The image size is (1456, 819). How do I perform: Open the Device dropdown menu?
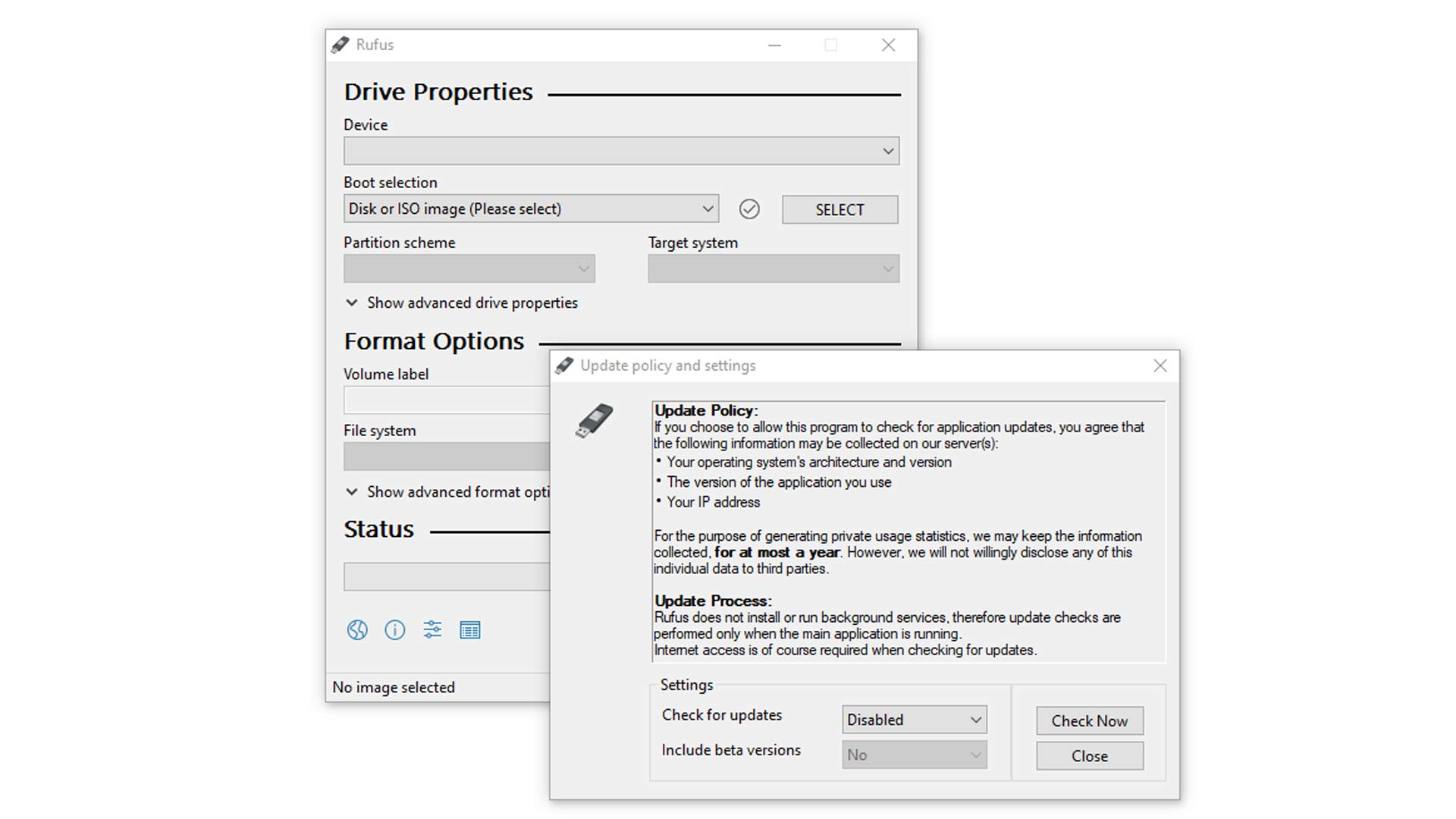click(620, 150)
